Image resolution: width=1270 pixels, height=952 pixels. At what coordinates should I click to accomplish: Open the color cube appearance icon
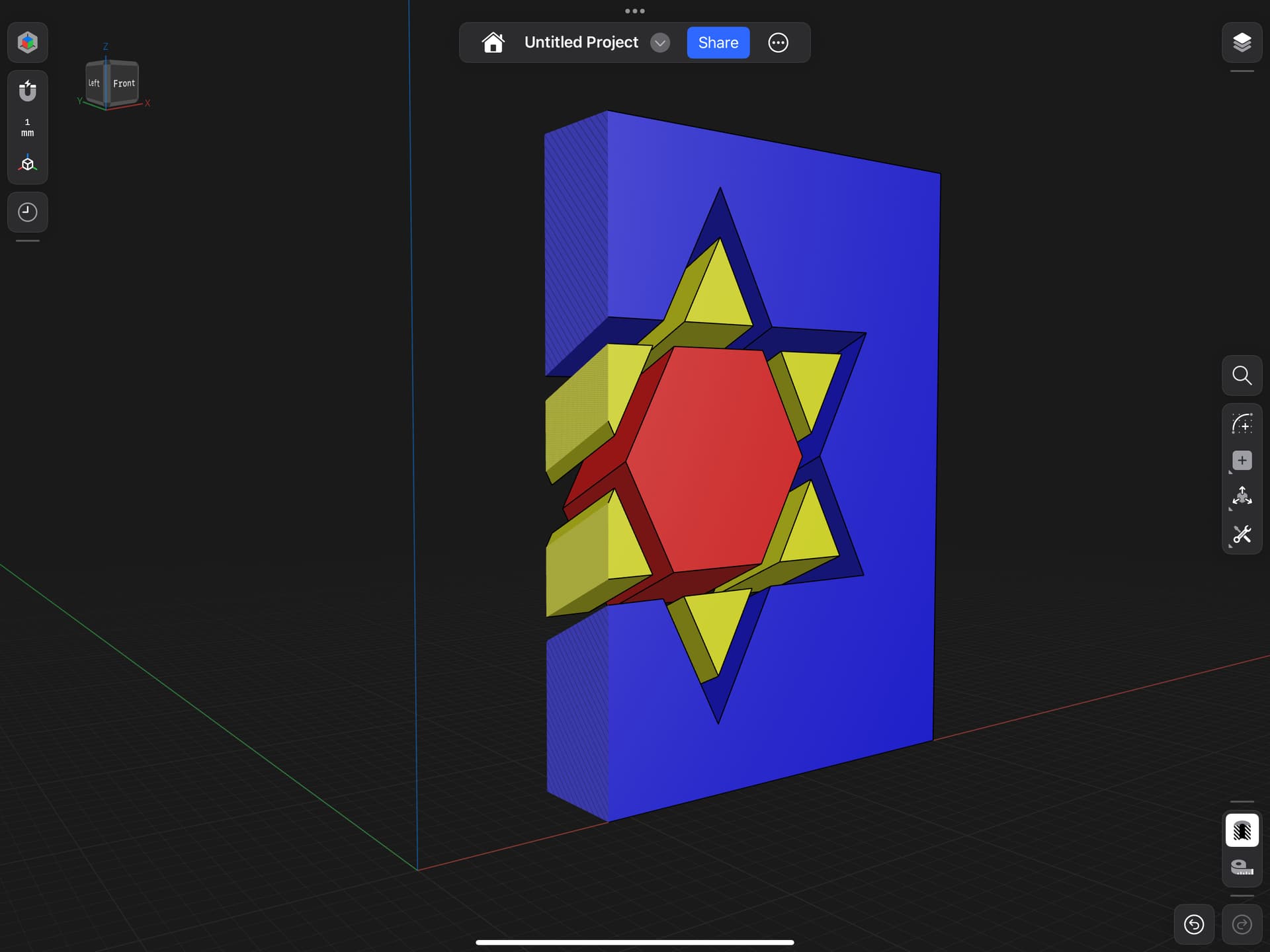coord(27,42)
